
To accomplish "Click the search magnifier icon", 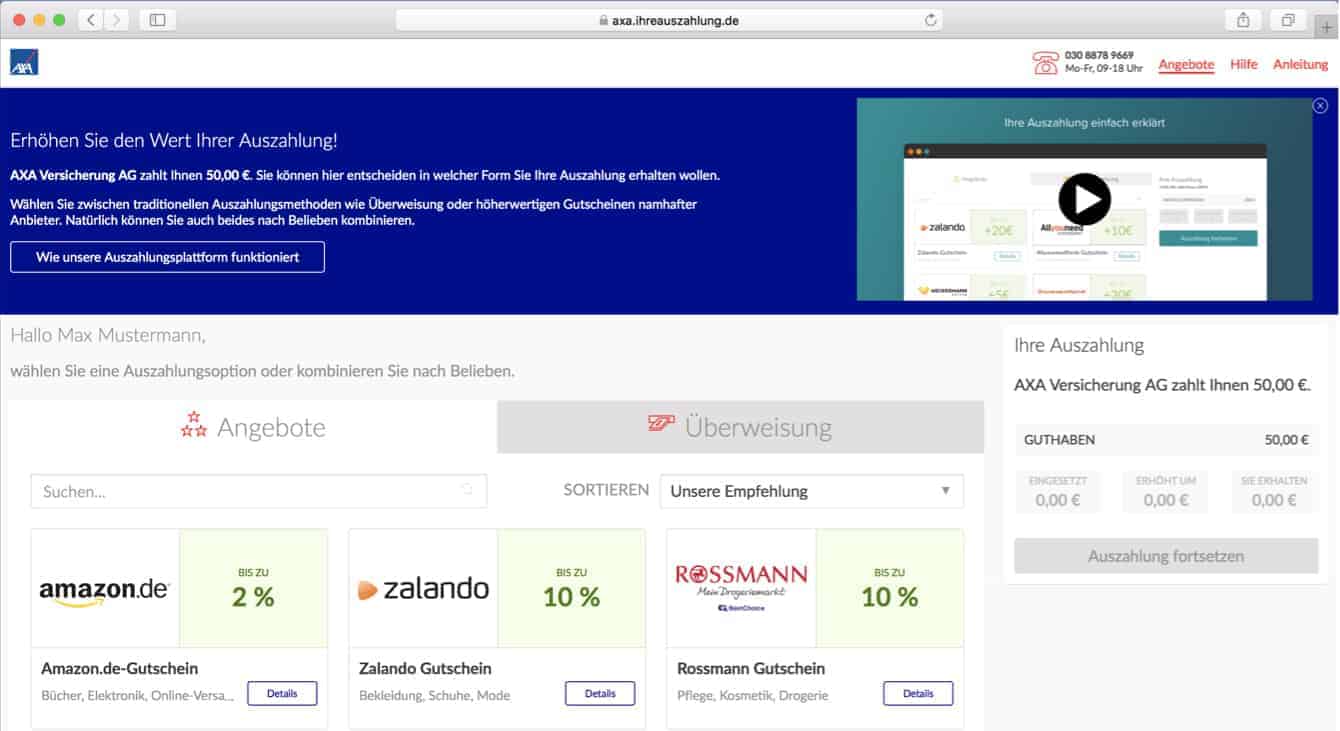I will point(467,489).
